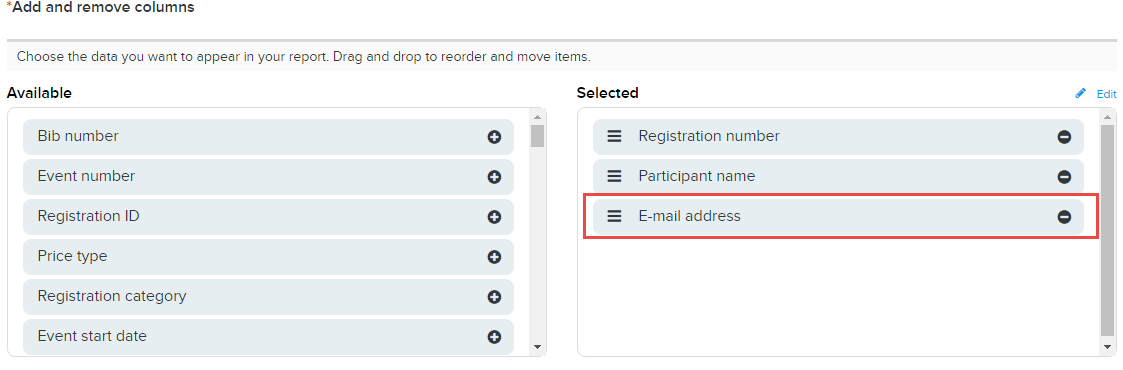The width and height of the screenshot is (1123, 370).
Task: Add Bib number column with plus icon
Action: 494,137
